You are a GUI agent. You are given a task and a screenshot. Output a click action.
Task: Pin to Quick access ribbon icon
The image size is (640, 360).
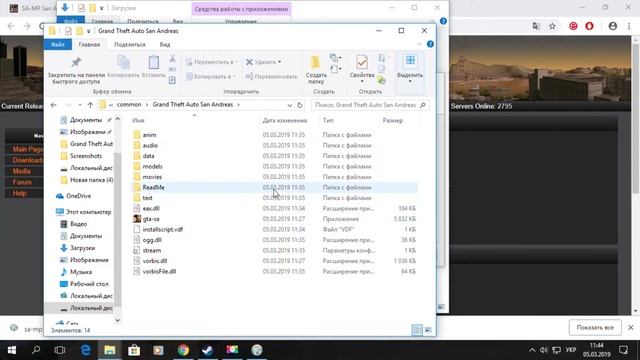point(76,62)
